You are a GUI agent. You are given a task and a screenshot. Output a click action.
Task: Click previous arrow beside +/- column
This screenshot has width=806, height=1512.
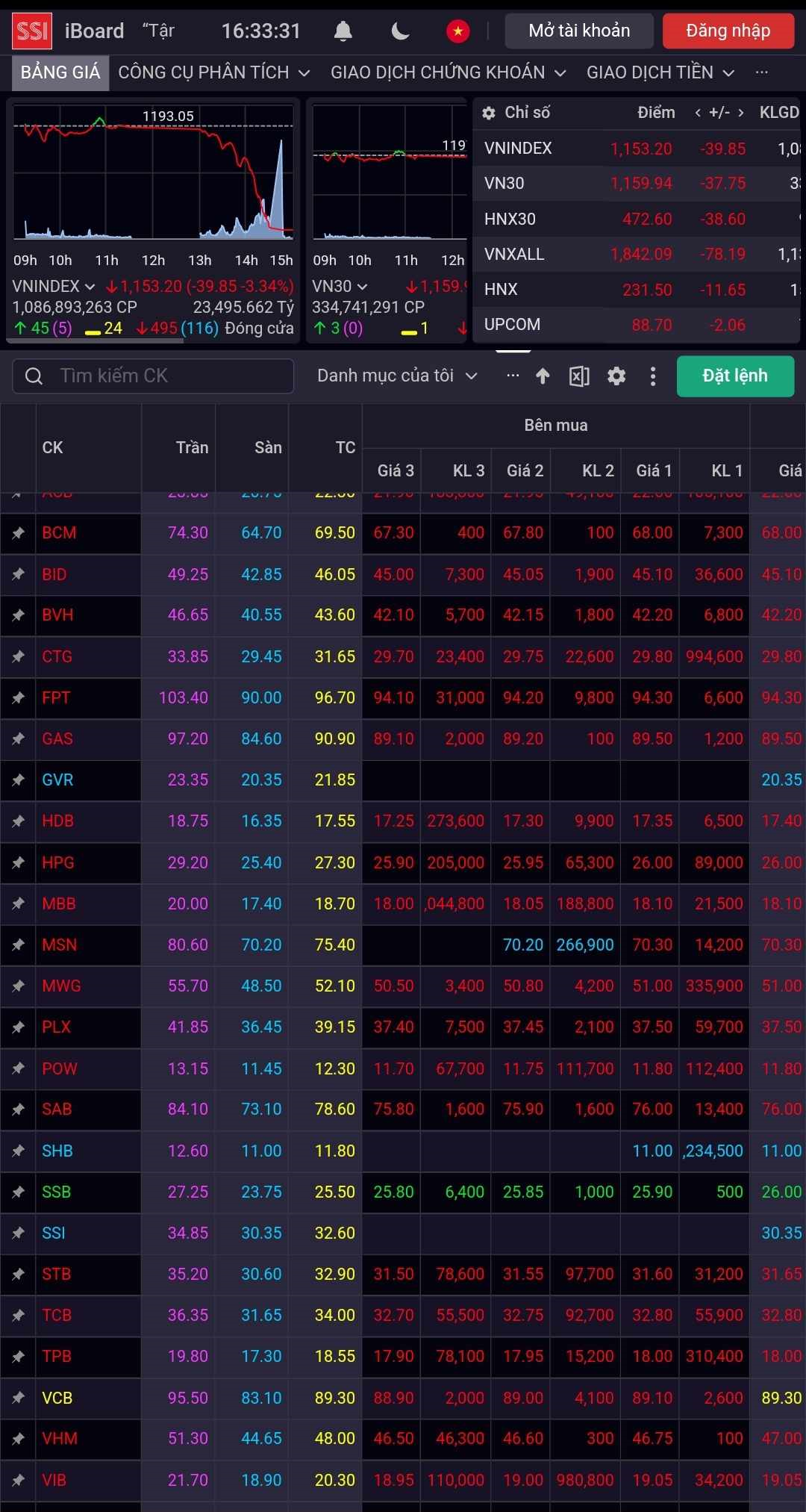pos(698,113)
